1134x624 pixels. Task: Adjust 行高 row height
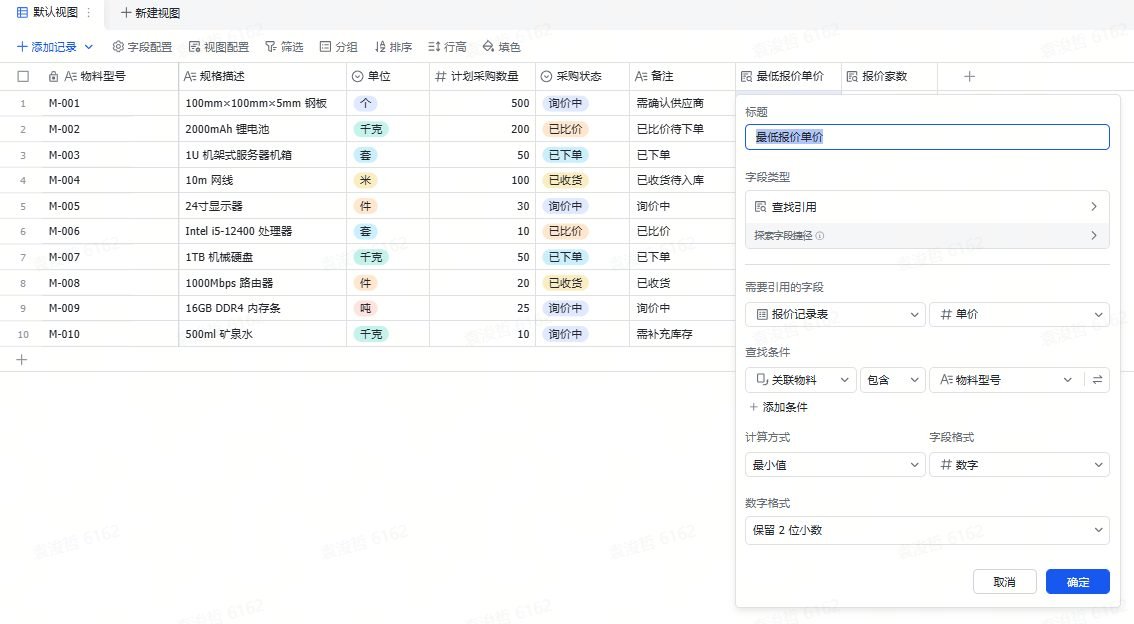pyautogui.click(x=447, y=47)
